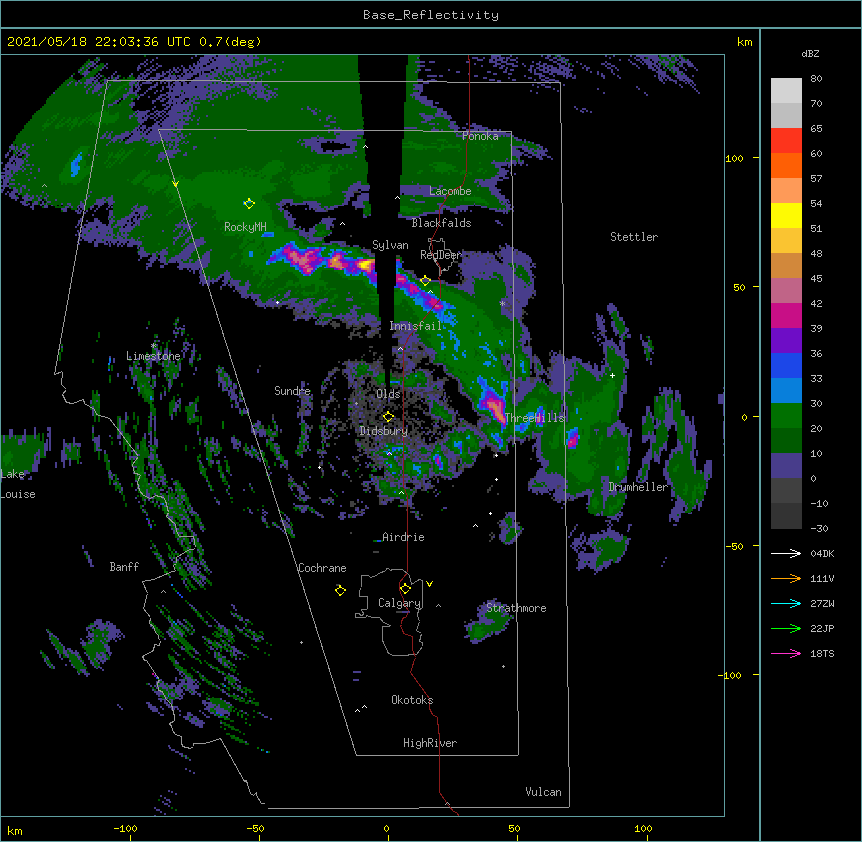
Task: Click the Stettler town label
Action: [634, 237]
